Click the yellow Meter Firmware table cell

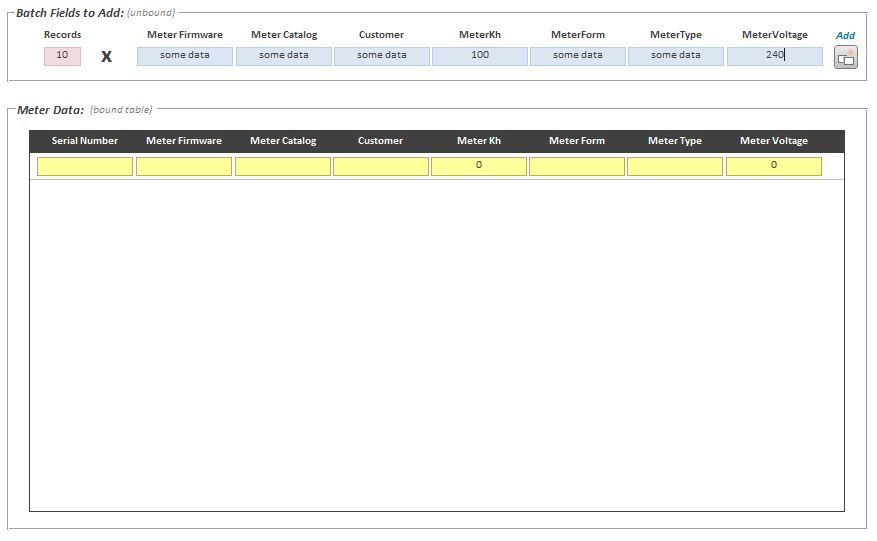click(x=184, y=166)
